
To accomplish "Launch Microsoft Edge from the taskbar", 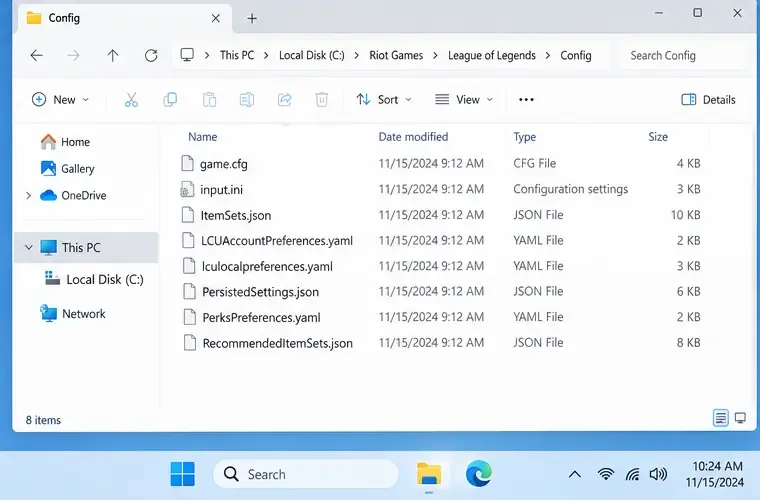I will (479, 473).
